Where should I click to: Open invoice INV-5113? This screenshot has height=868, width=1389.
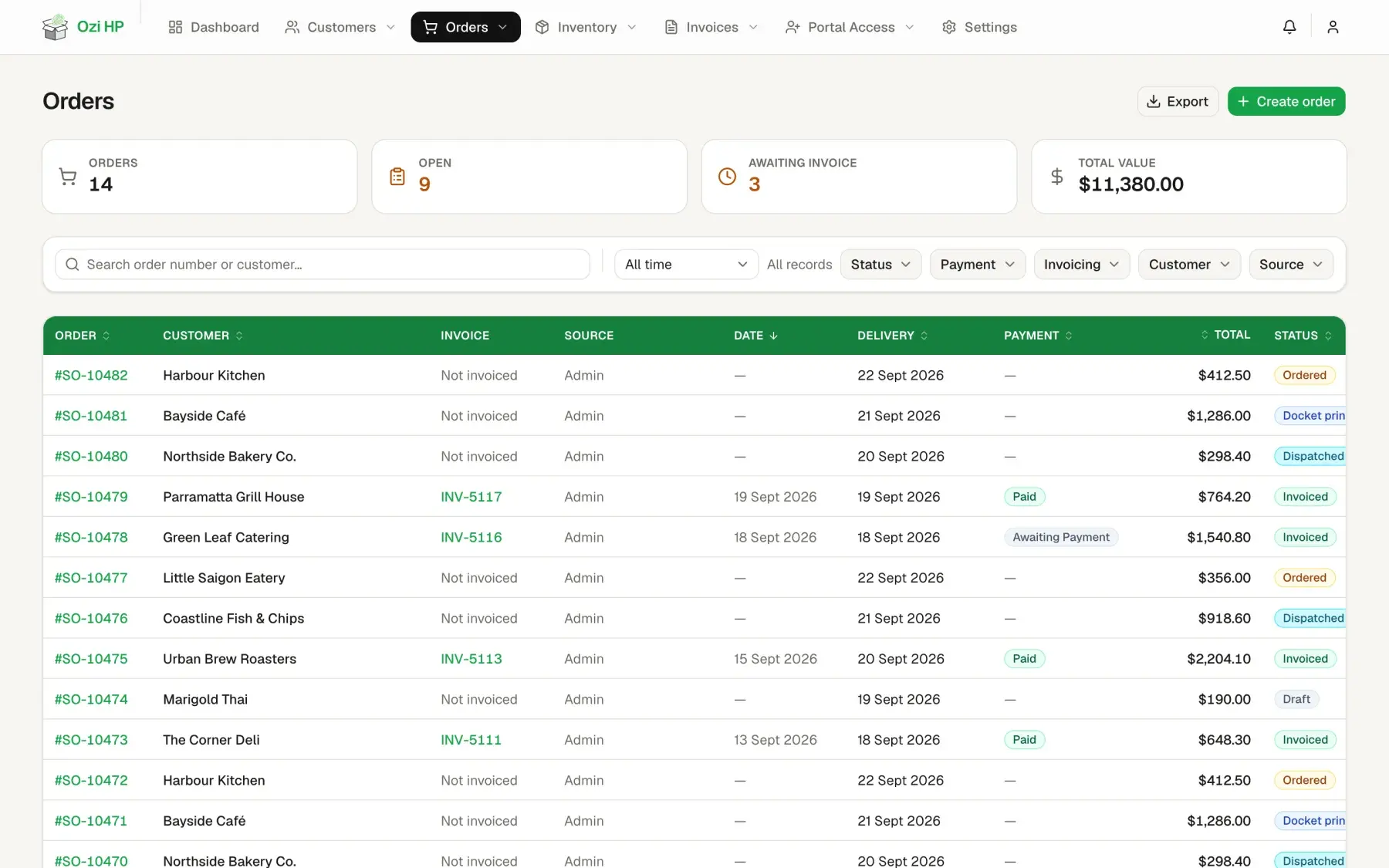(x=471, y=659)
